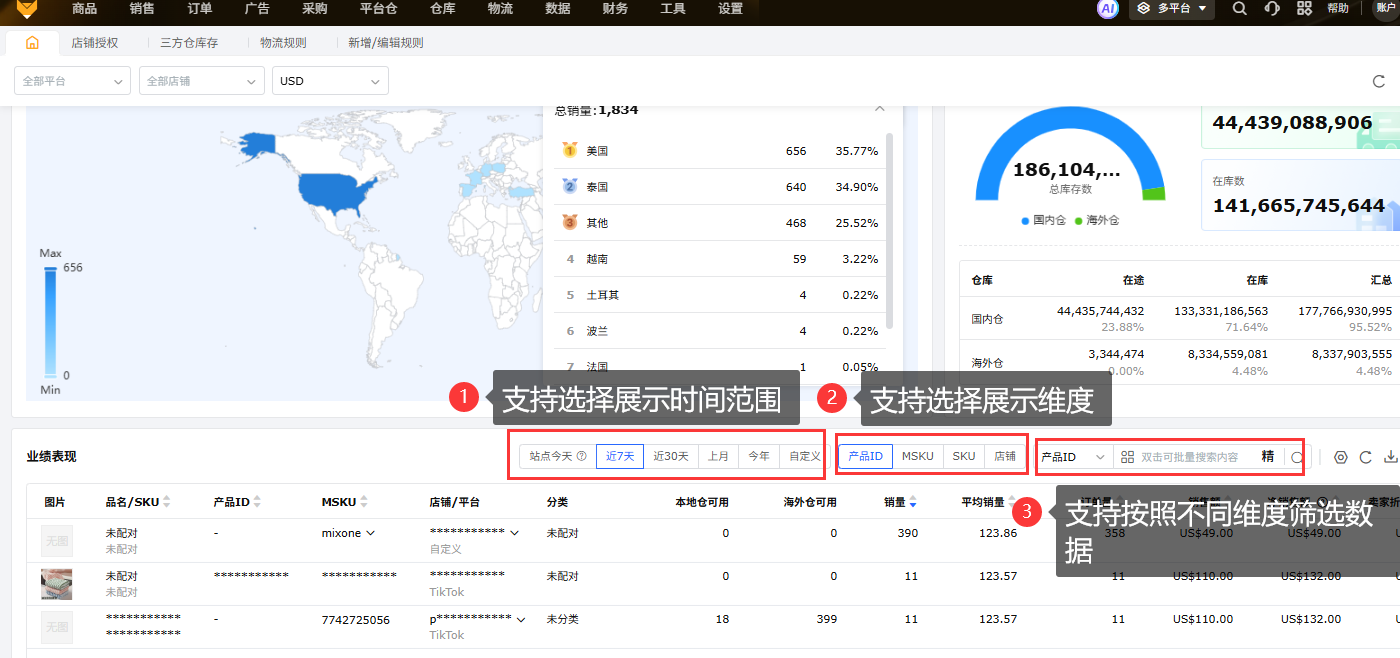The height and width of the screenshot is (658, 1400).
Task: Switch display dimension to MSKU
Action: [x=917, y=456]
